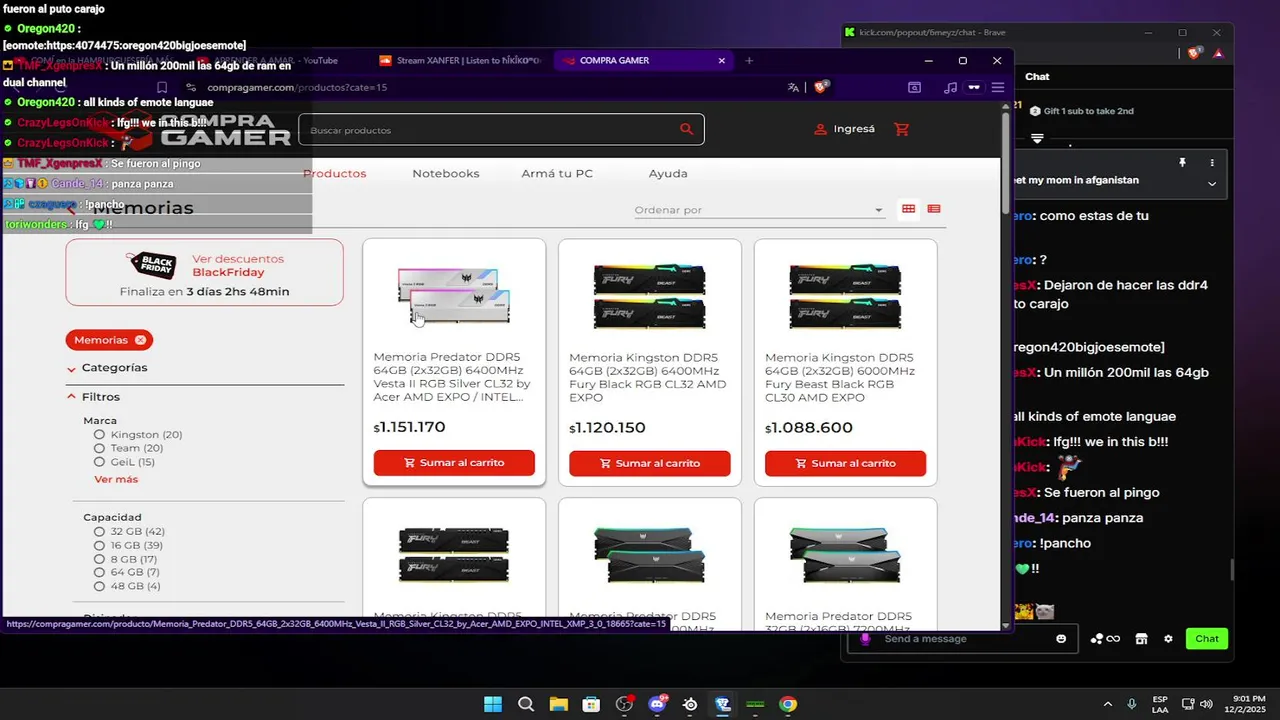
Task: Open a new browser tab with plus
Action: pos(749,60)
